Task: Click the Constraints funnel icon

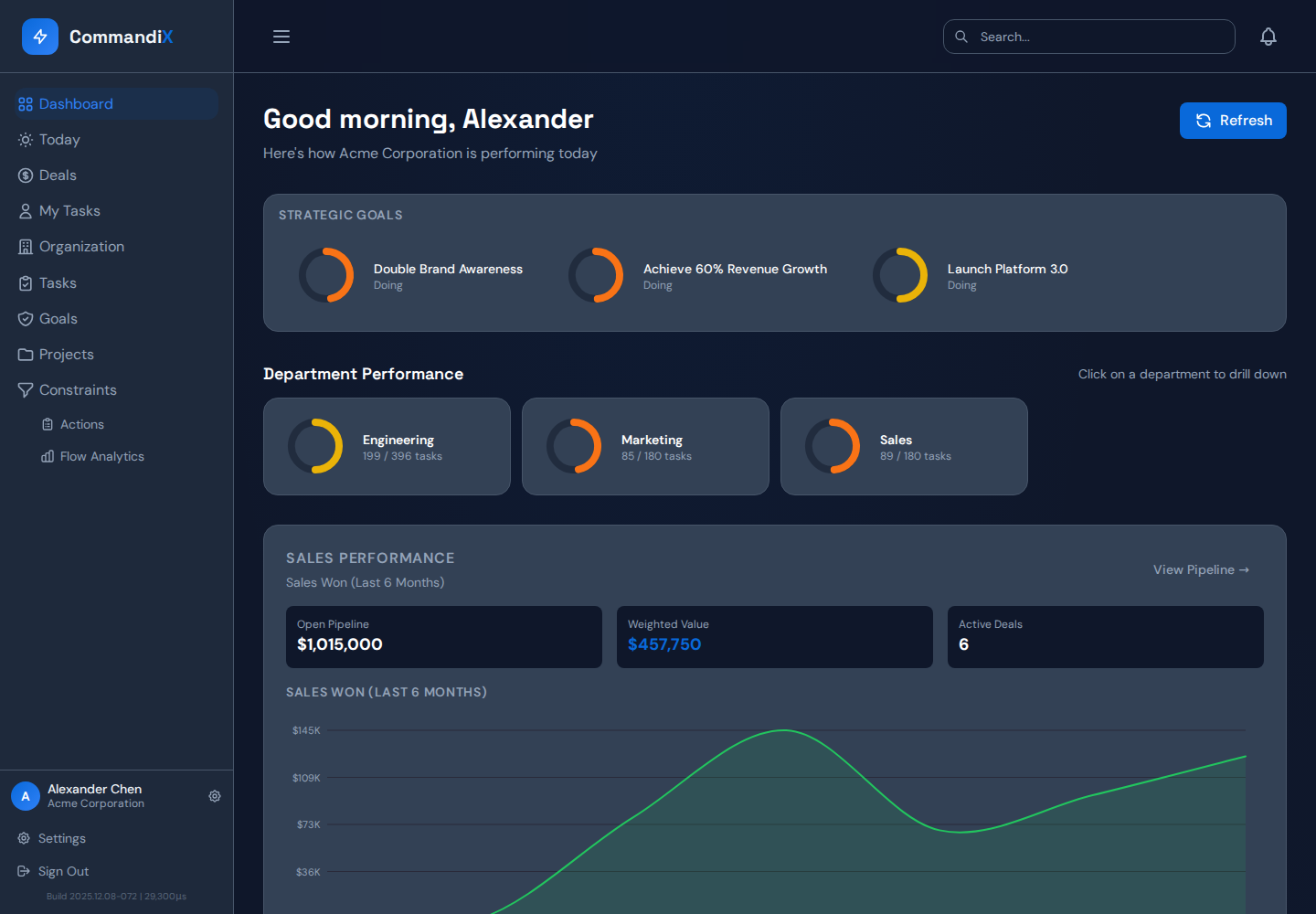Action: point(26,390)
